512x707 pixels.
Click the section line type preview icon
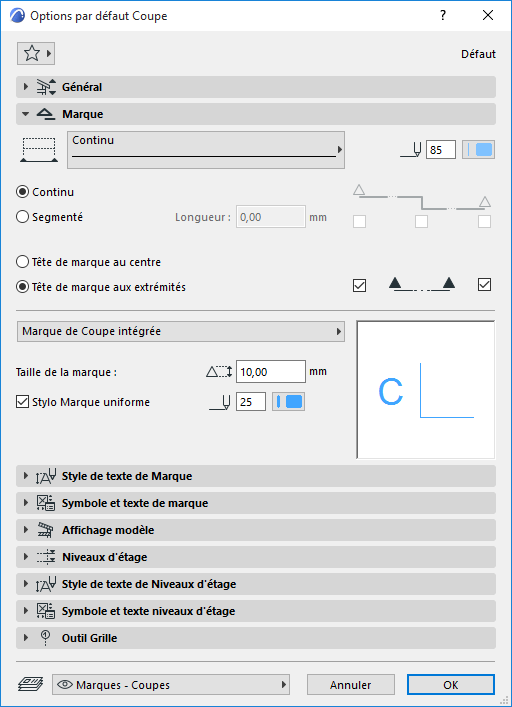point(39,150)
